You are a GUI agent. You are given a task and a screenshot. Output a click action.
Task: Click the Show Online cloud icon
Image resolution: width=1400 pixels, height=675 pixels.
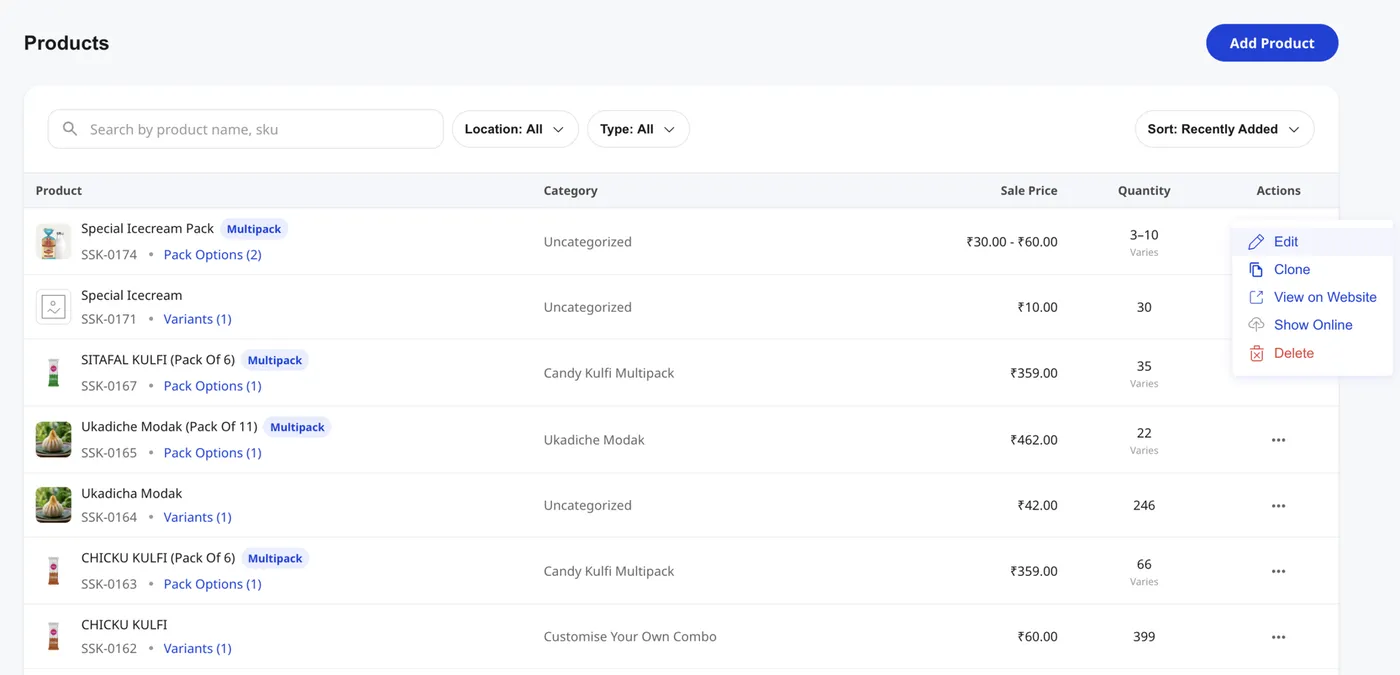(x=1256, y=325)
